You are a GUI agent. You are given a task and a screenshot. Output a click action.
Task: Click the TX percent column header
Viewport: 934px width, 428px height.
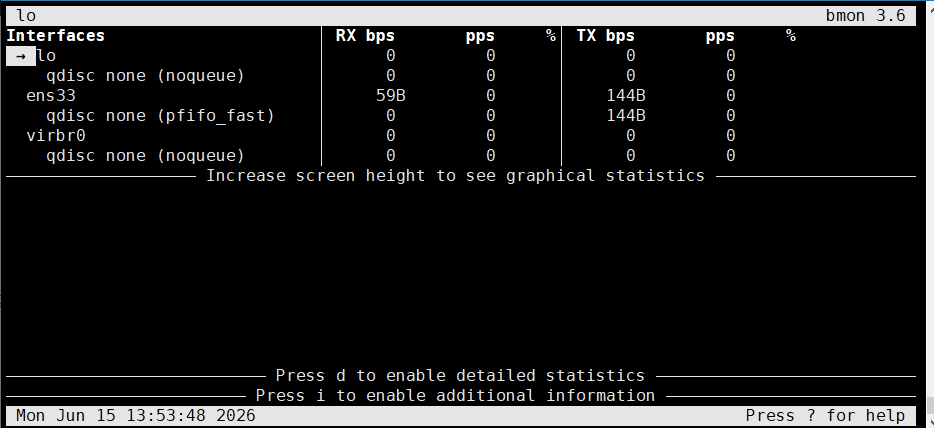(790, 36)
